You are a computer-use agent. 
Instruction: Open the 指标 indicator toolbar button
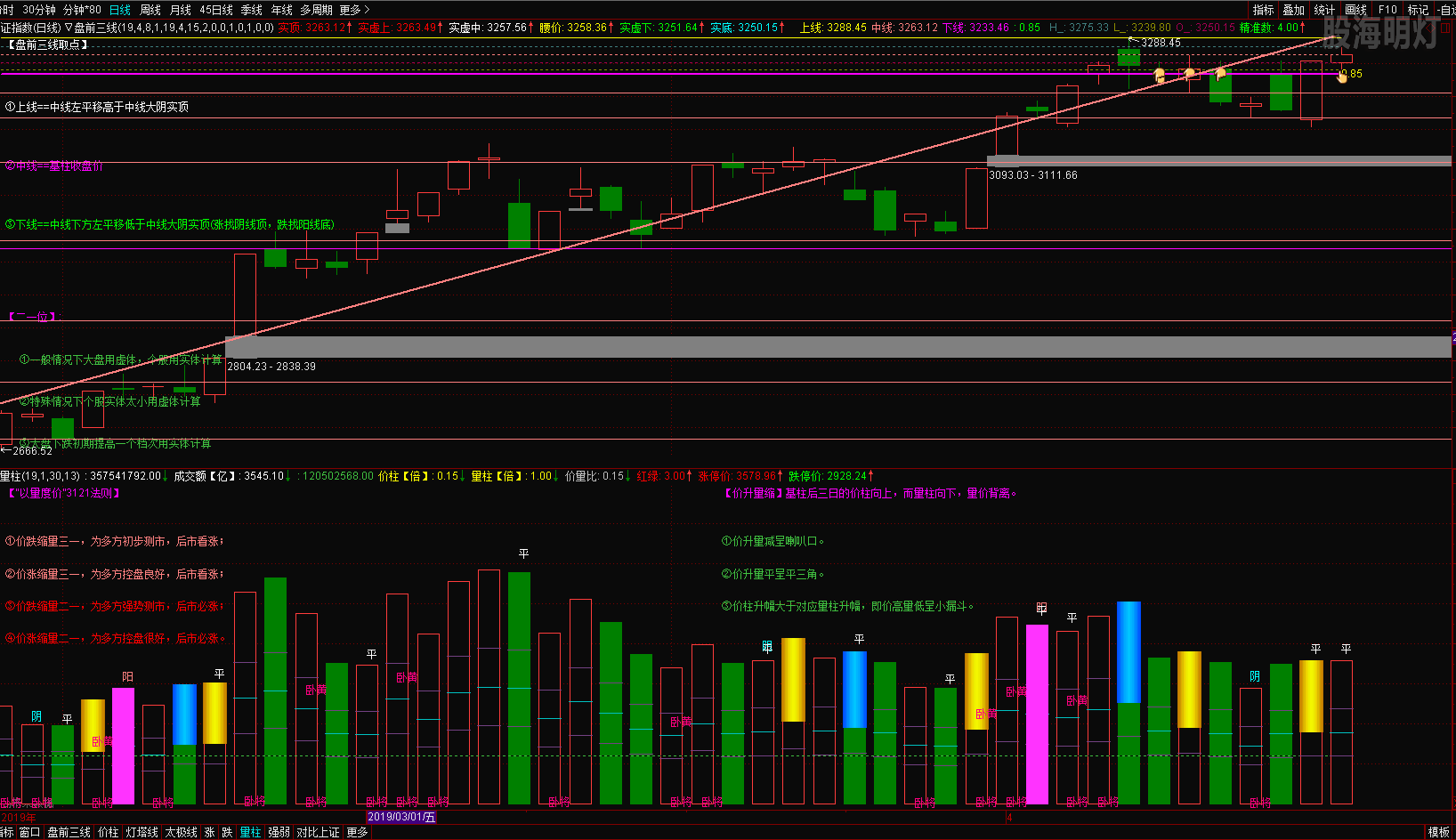click(x=1264, y=10)
